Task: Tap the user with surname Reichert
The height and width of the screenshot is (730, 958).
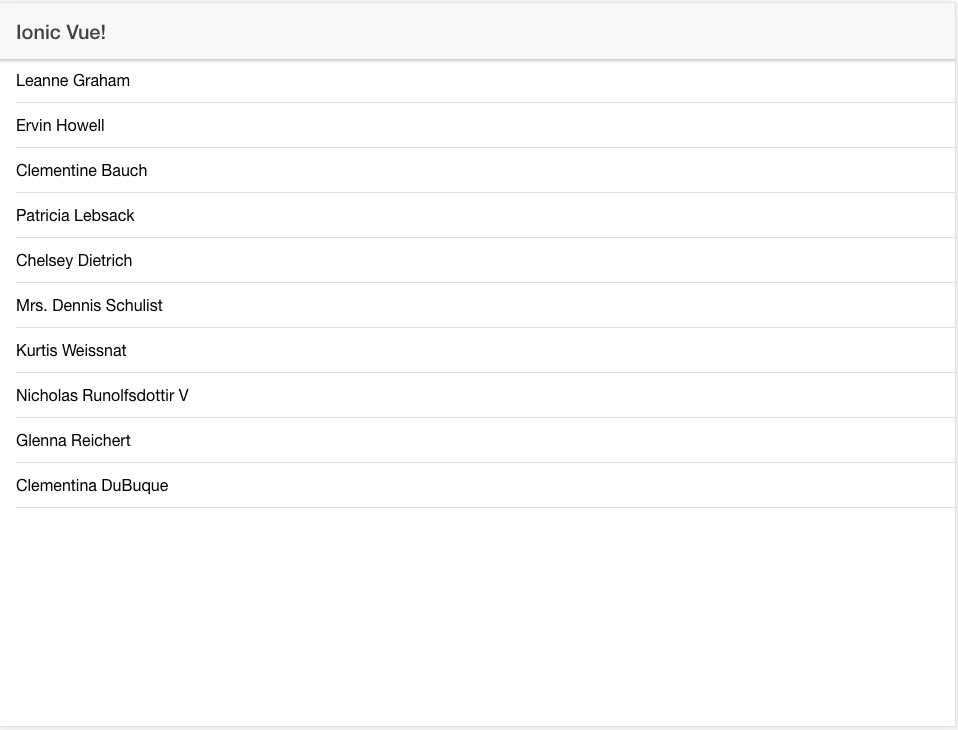Action: [x=100, y=441]
